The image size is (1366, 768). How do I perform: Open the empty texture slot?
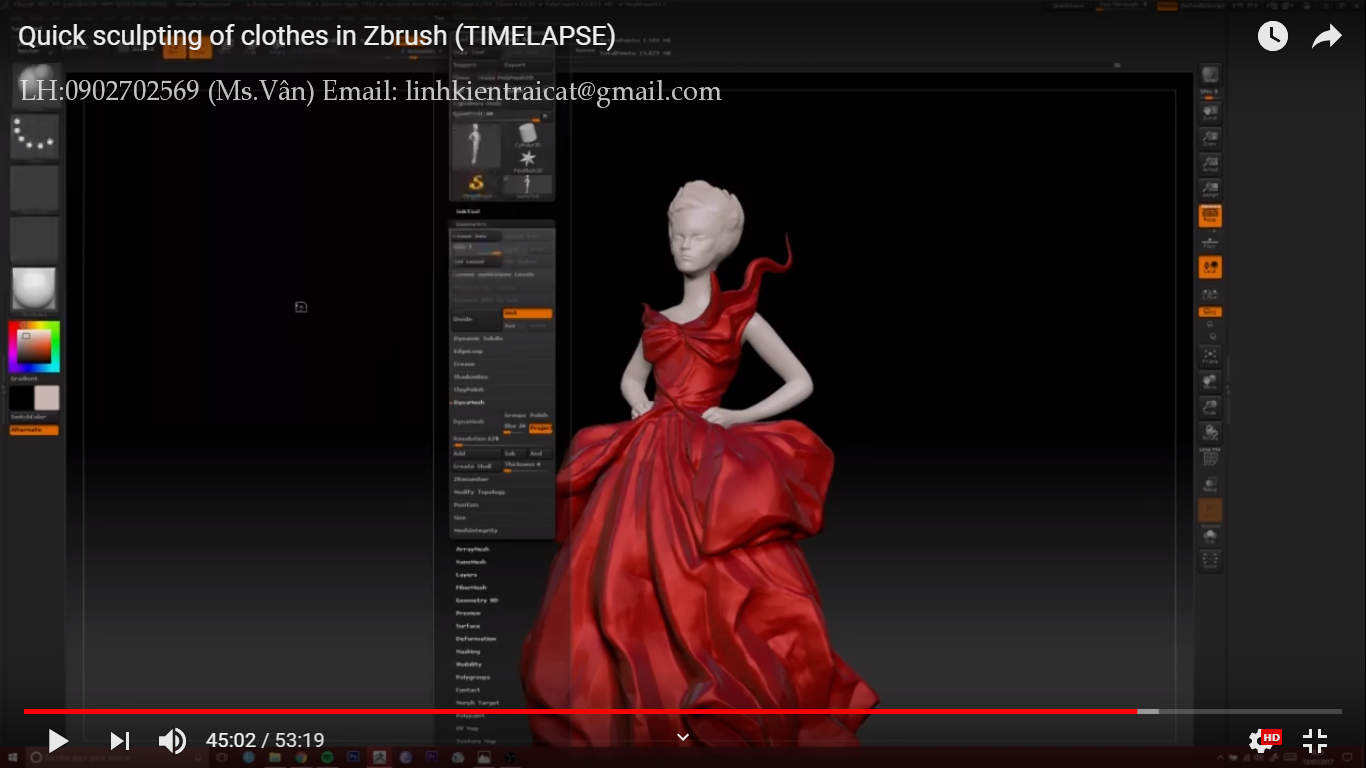tap(34, 240)
